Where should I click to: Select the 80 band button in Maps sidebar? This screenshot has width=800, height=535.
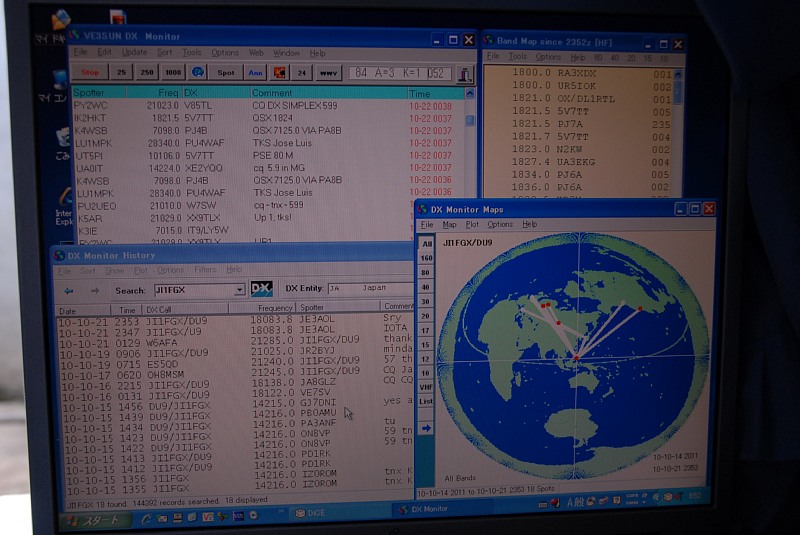point(426,272)
